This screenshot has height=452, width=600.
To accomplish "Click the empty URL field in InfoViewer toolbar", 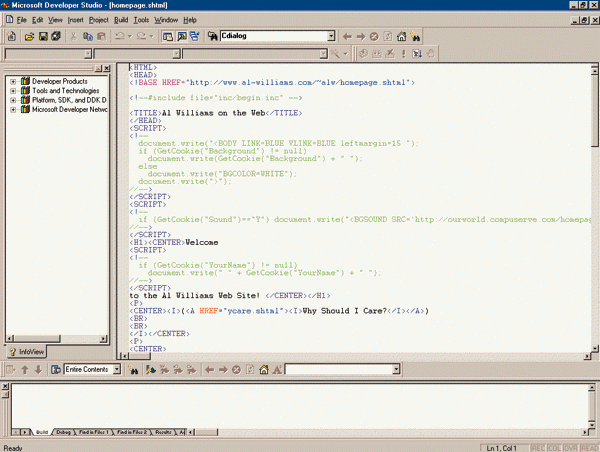I will (x=338, y=369).
